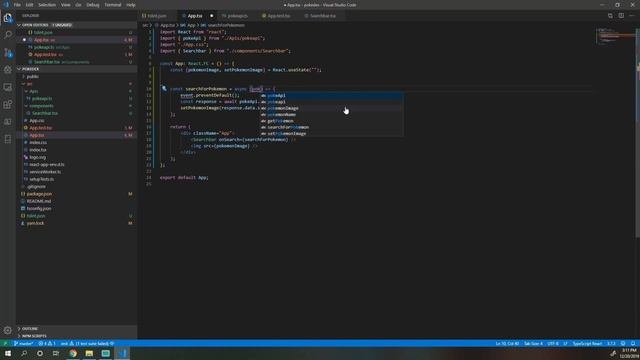
Task: Switch to pokeapi.ts editor tab
Action: point(238,16)
